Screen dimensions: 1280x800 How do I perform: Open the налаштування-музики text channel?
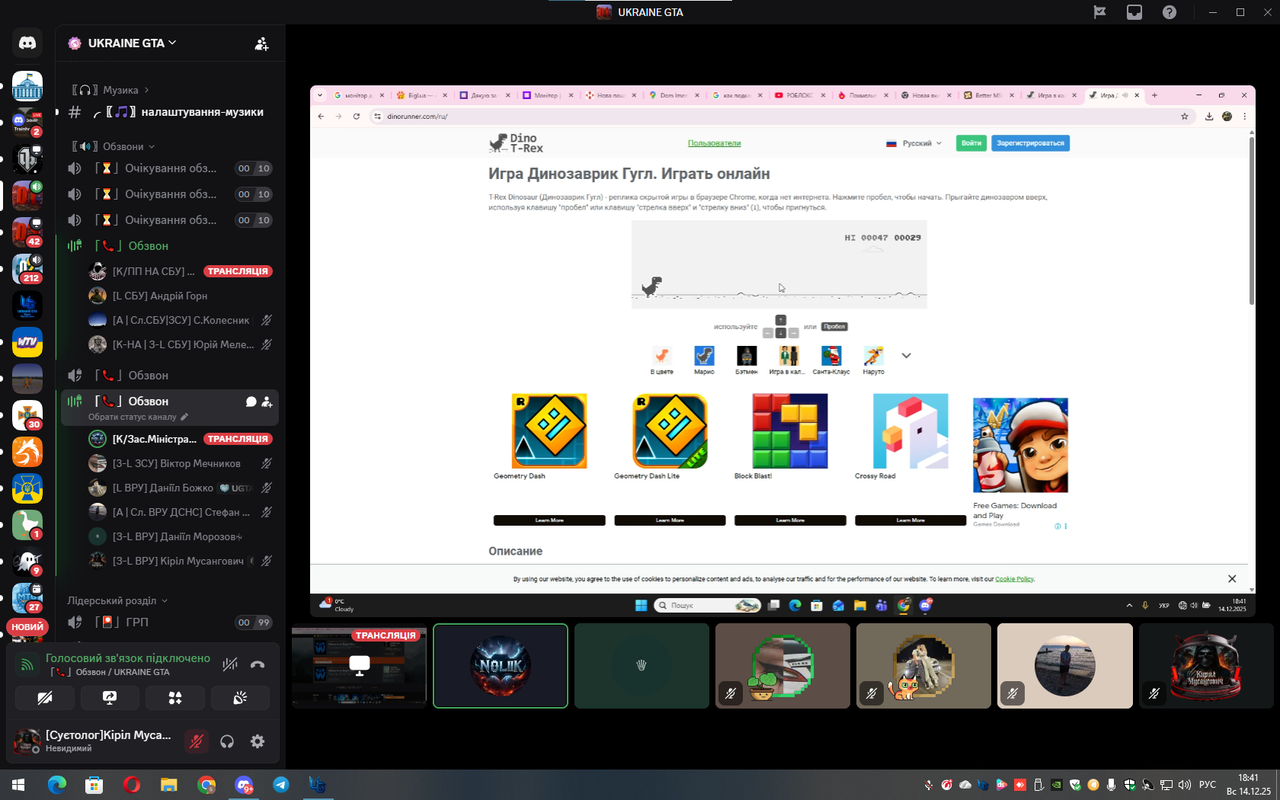pyautogui.click(x=168, y=112)
